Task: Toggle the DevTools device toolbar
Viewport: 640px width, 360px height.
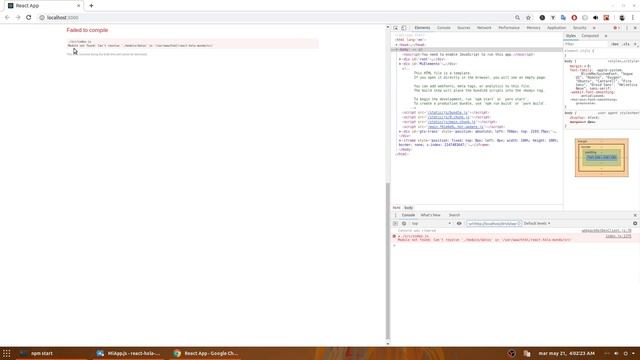Action: point(404,28)
